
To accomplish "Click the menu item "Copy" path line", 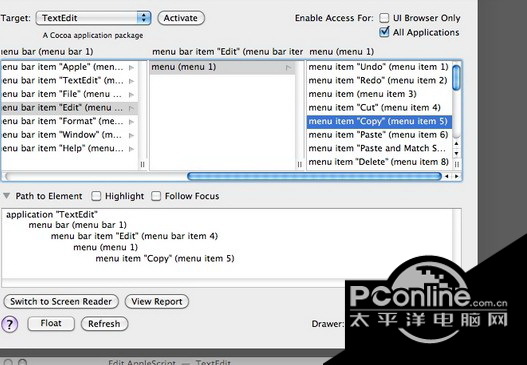I will [x=165, y=258].
